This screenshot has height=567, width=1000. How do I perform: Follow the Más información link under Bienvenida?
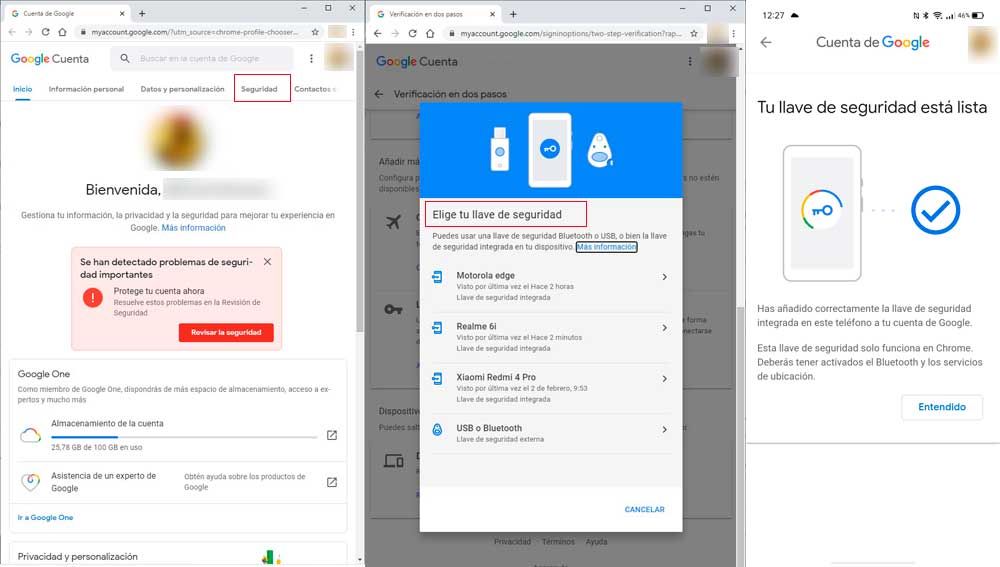pos(193,228)
